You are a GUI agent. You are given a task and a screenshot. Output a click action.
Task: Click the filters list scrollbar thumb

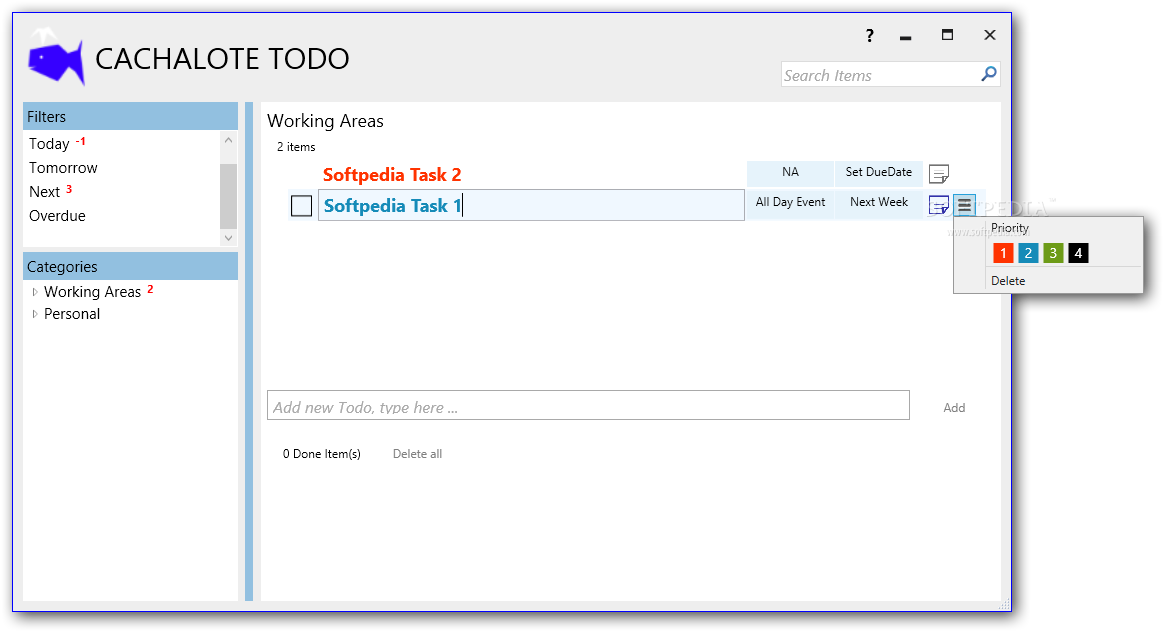pyautogui.click(x=229, y=196)
